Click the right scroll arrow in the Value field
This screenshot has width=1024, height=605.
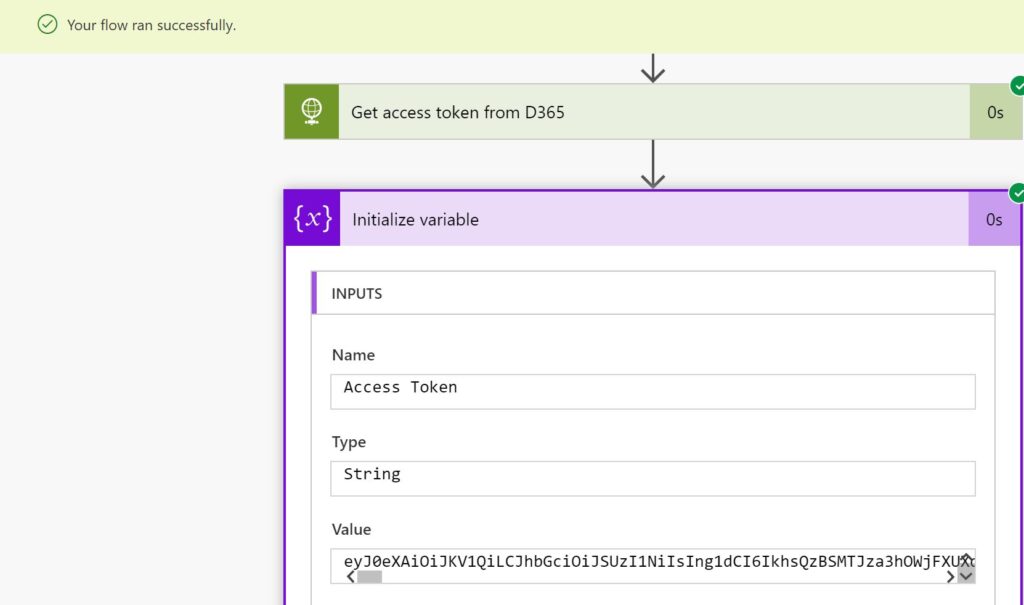point(950,577)
